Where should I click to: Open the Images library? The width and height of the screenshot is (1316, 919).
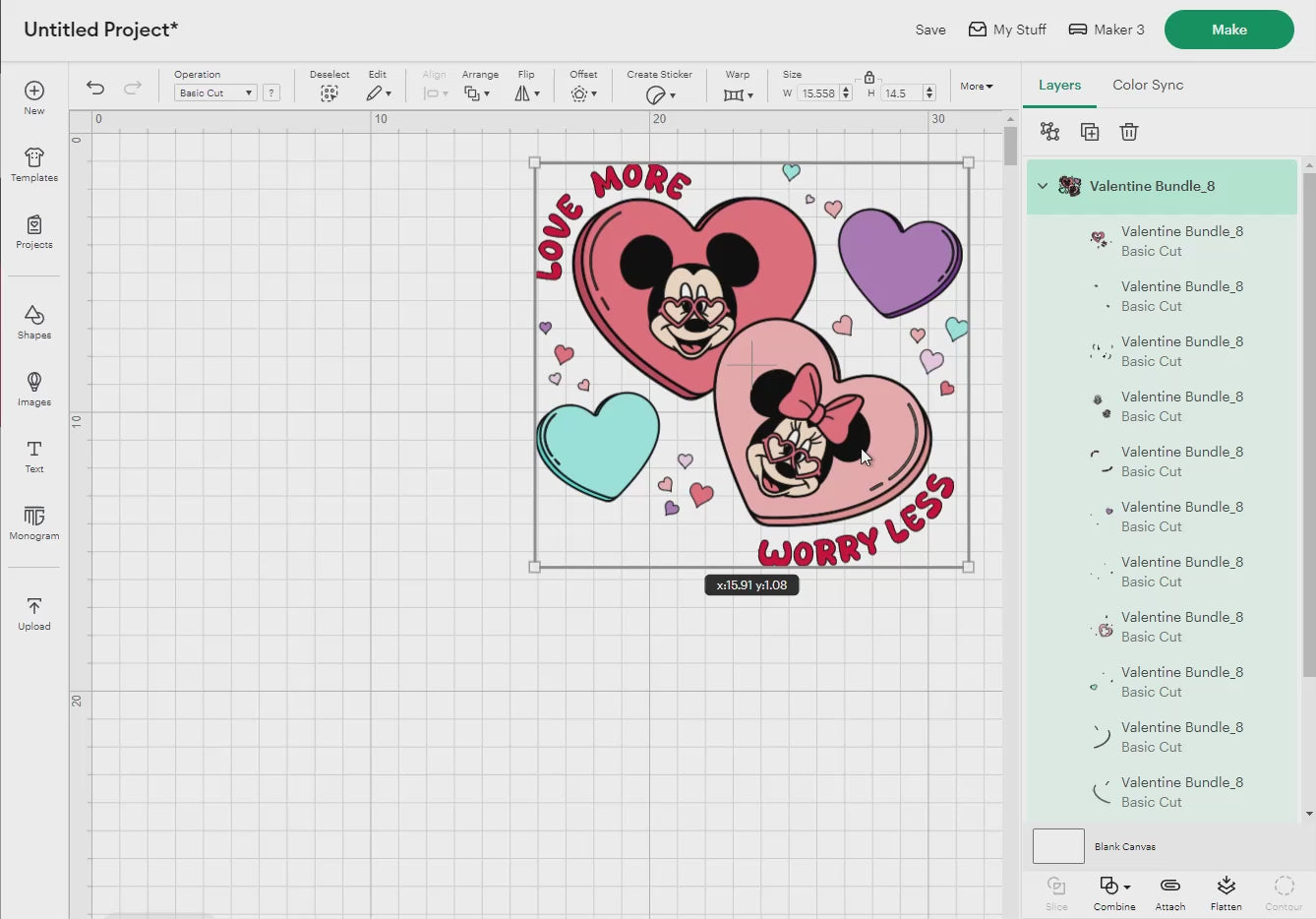tap(34, 389)
